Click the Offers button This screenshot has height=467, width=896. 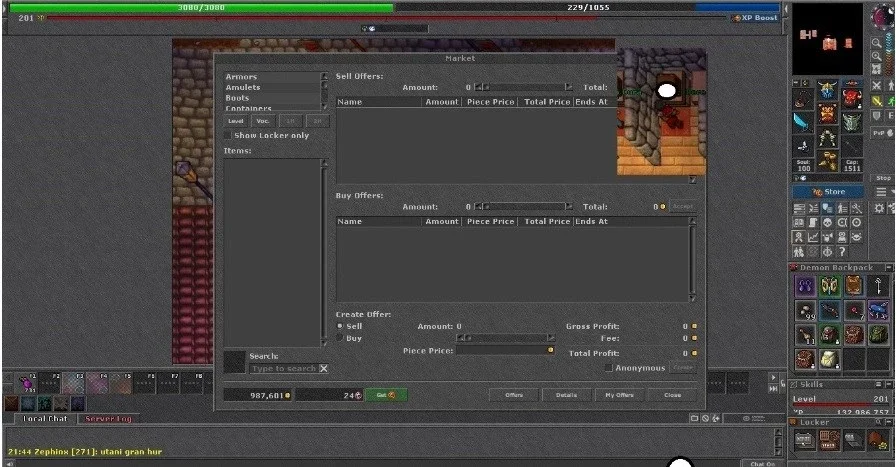click(x=514, y=395)
